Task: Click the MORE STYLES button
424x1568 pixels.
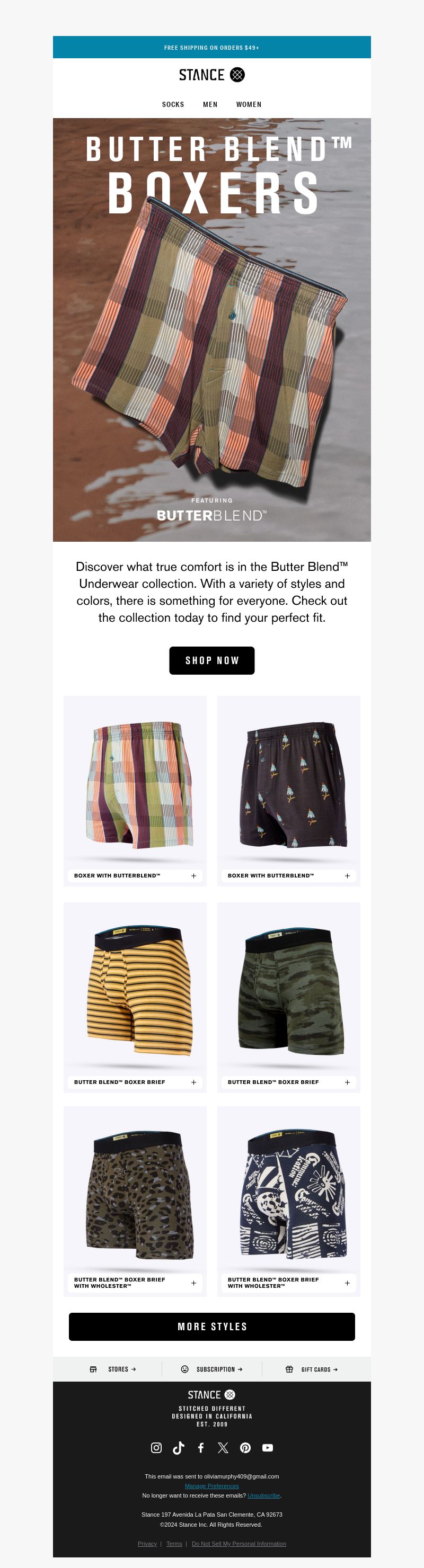Action: [212, 1327]
